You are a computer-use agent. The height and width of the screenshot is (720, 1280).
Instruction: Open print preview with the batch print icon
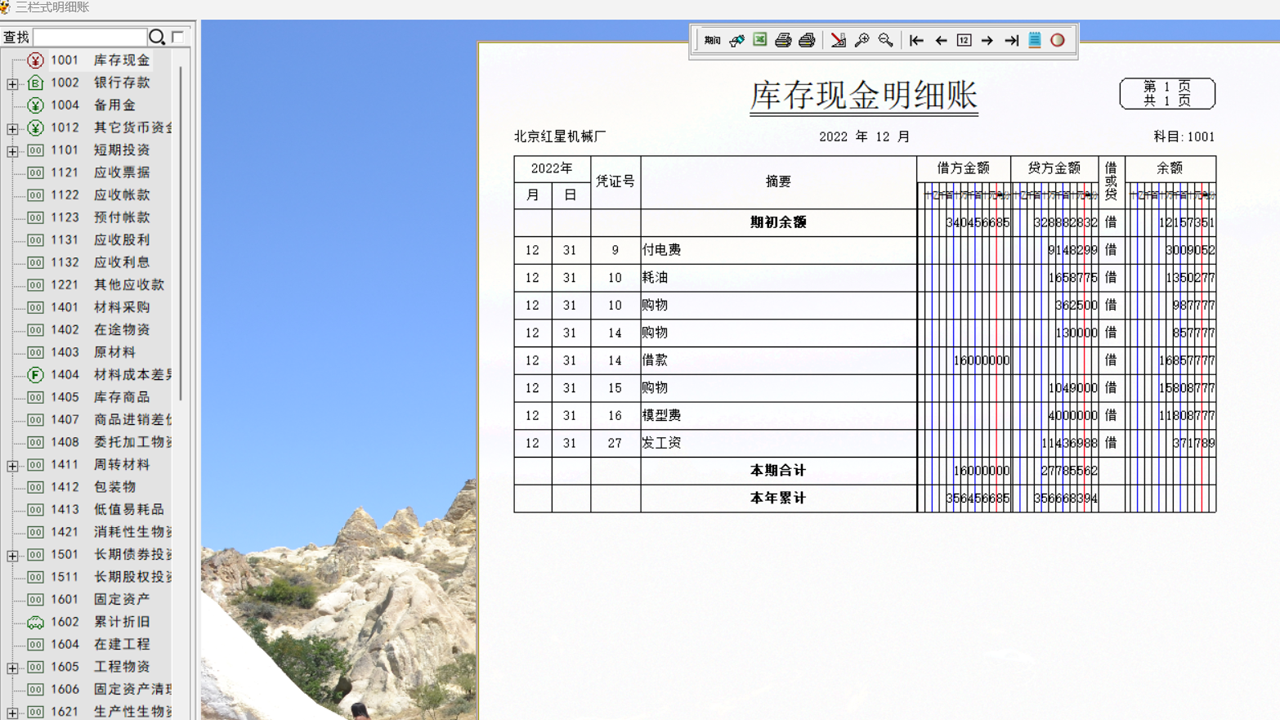click(x=807, y=40)
